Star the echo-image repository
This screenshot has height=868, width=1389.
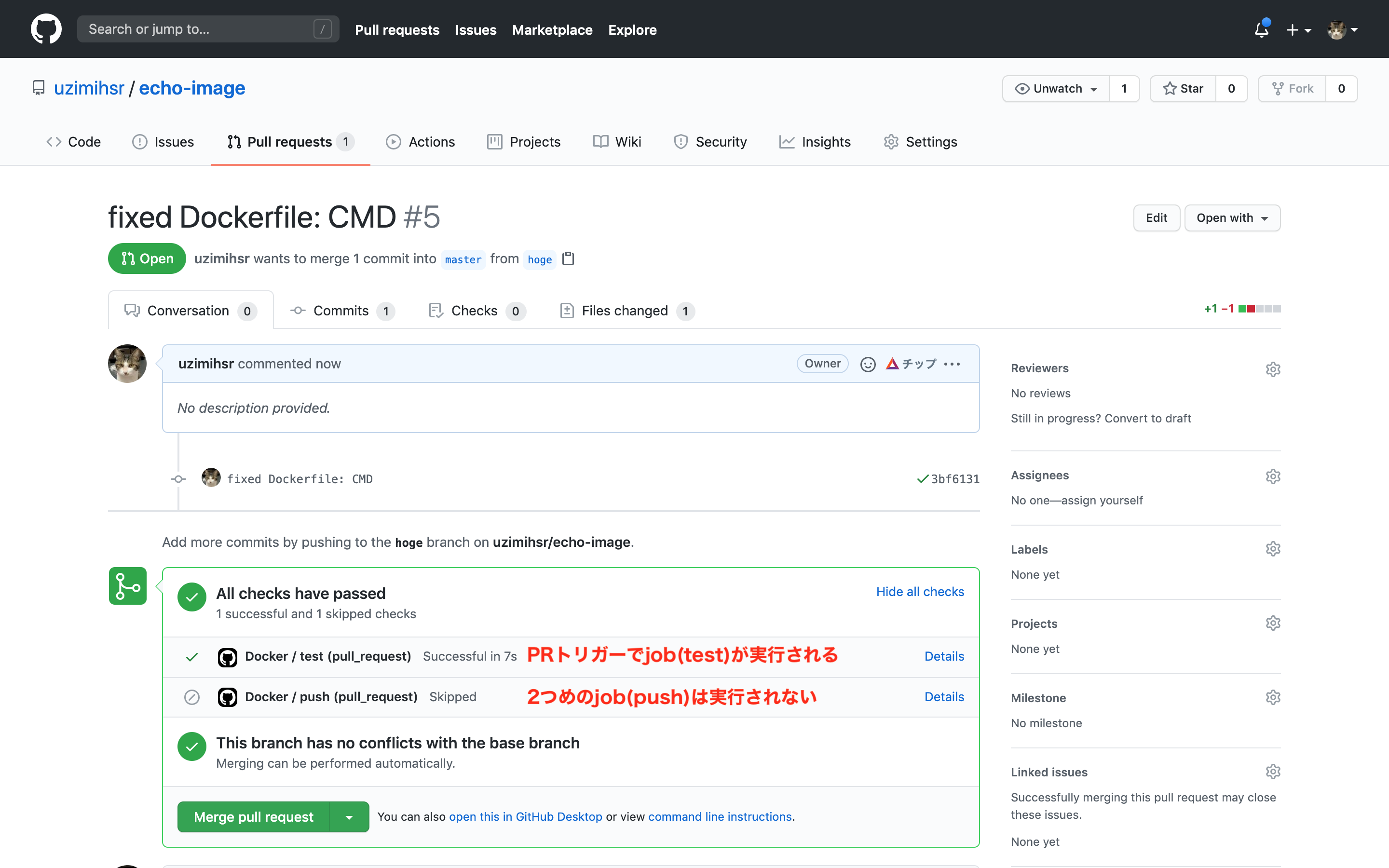pos(1183,88)
